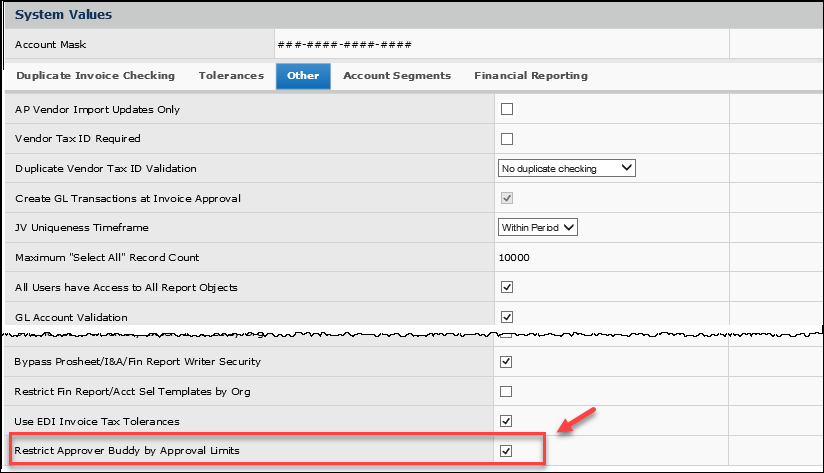Image resolution: width=824 pixels, height=473 pixels.
Task: Open the Tolerances tab
Action: pyautogui.click(x=231, y=76)
